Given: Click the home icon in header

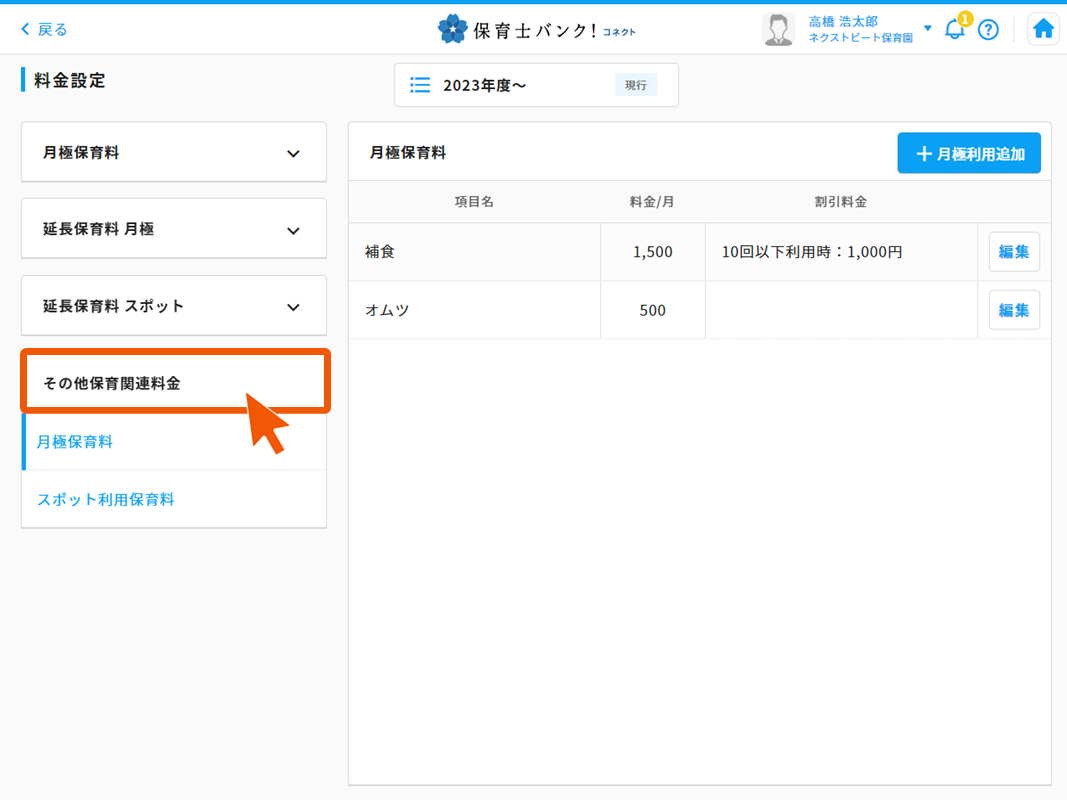Looking at the screenshot, I should tap(1043, 29).
